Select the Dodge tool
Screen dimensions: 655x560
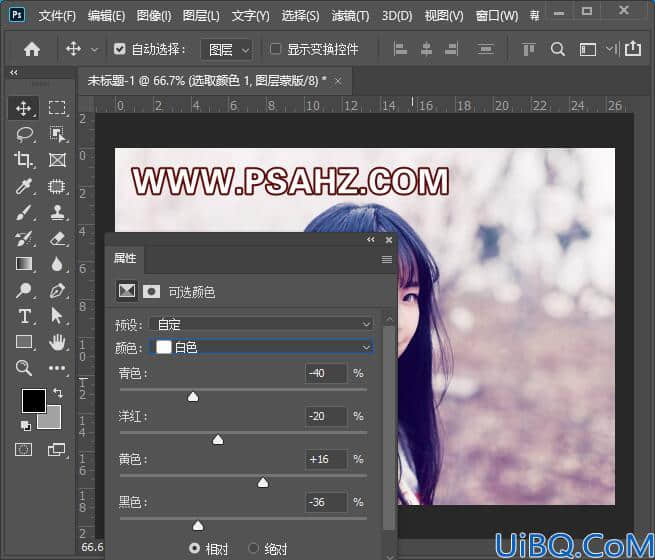24,290
